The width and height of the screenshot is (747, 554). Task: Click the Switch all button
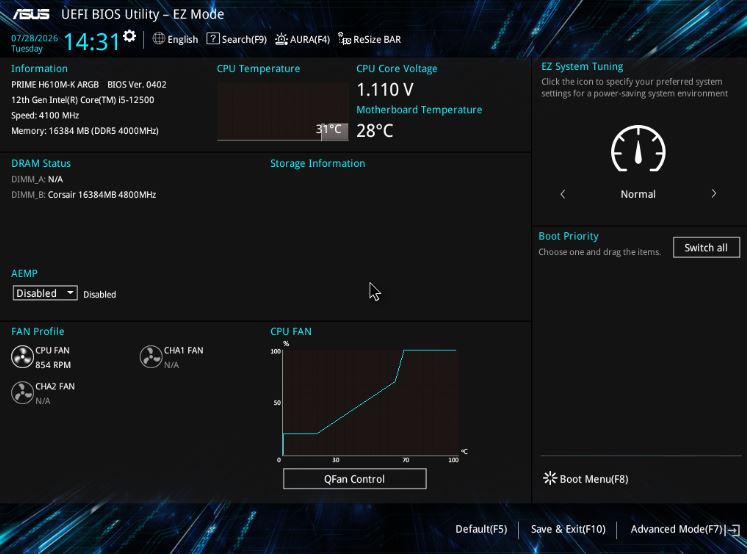(706, 248)
